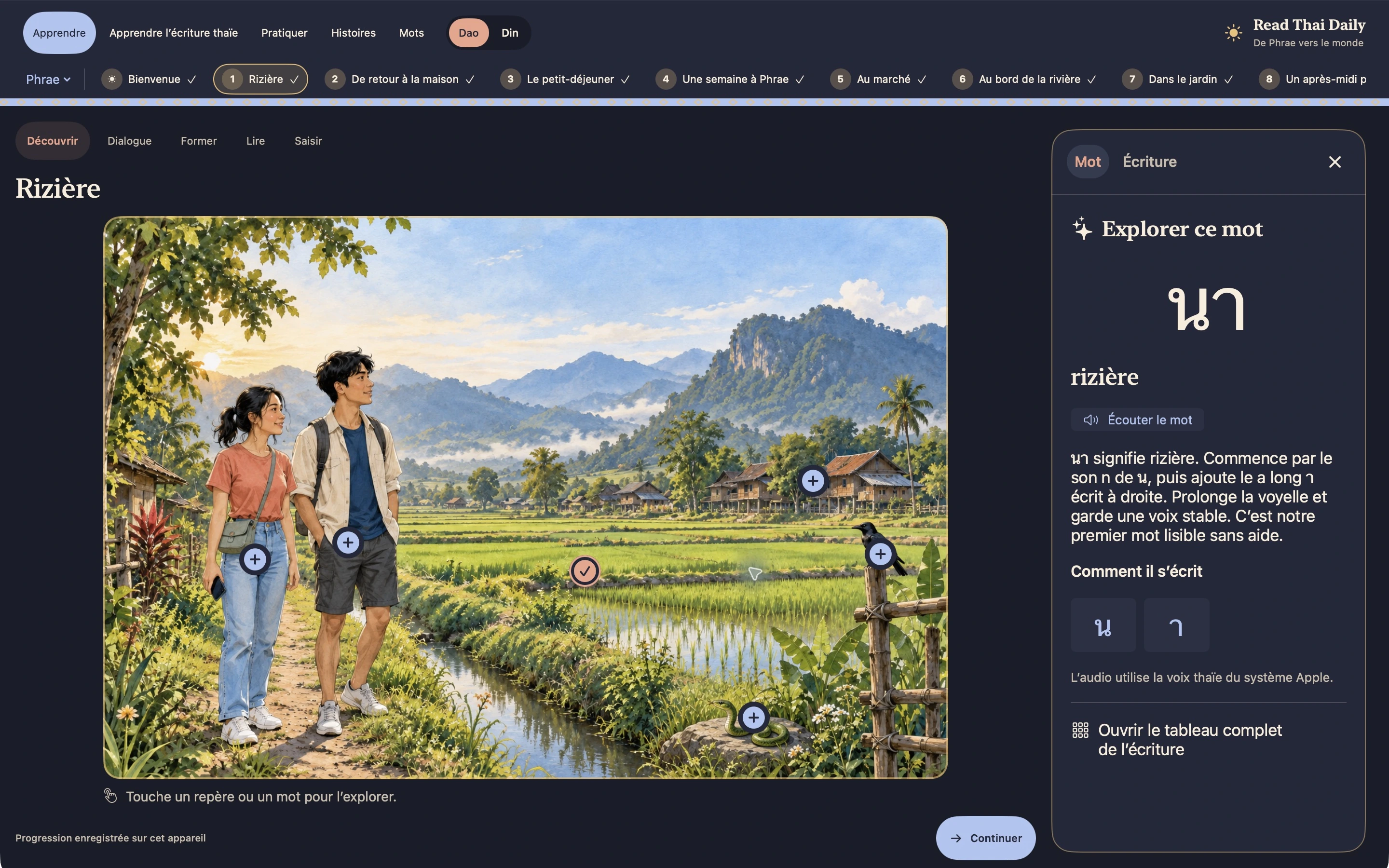Open lesson 6 Au bord de la rivière
Image resolution: width=1389 pixels, height=868 pixels.
1024,79
